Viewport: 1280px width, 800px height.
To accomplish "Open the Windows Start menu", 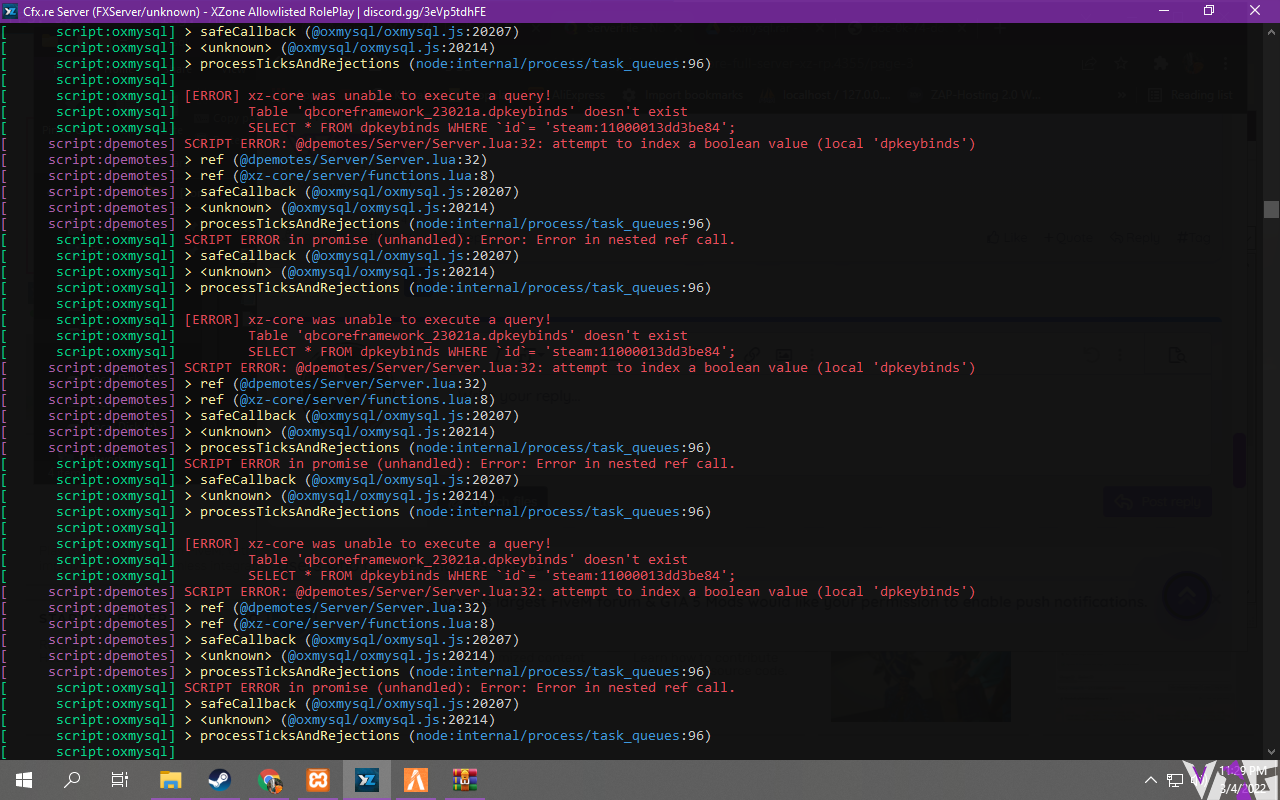I will (x=23, y=779).
